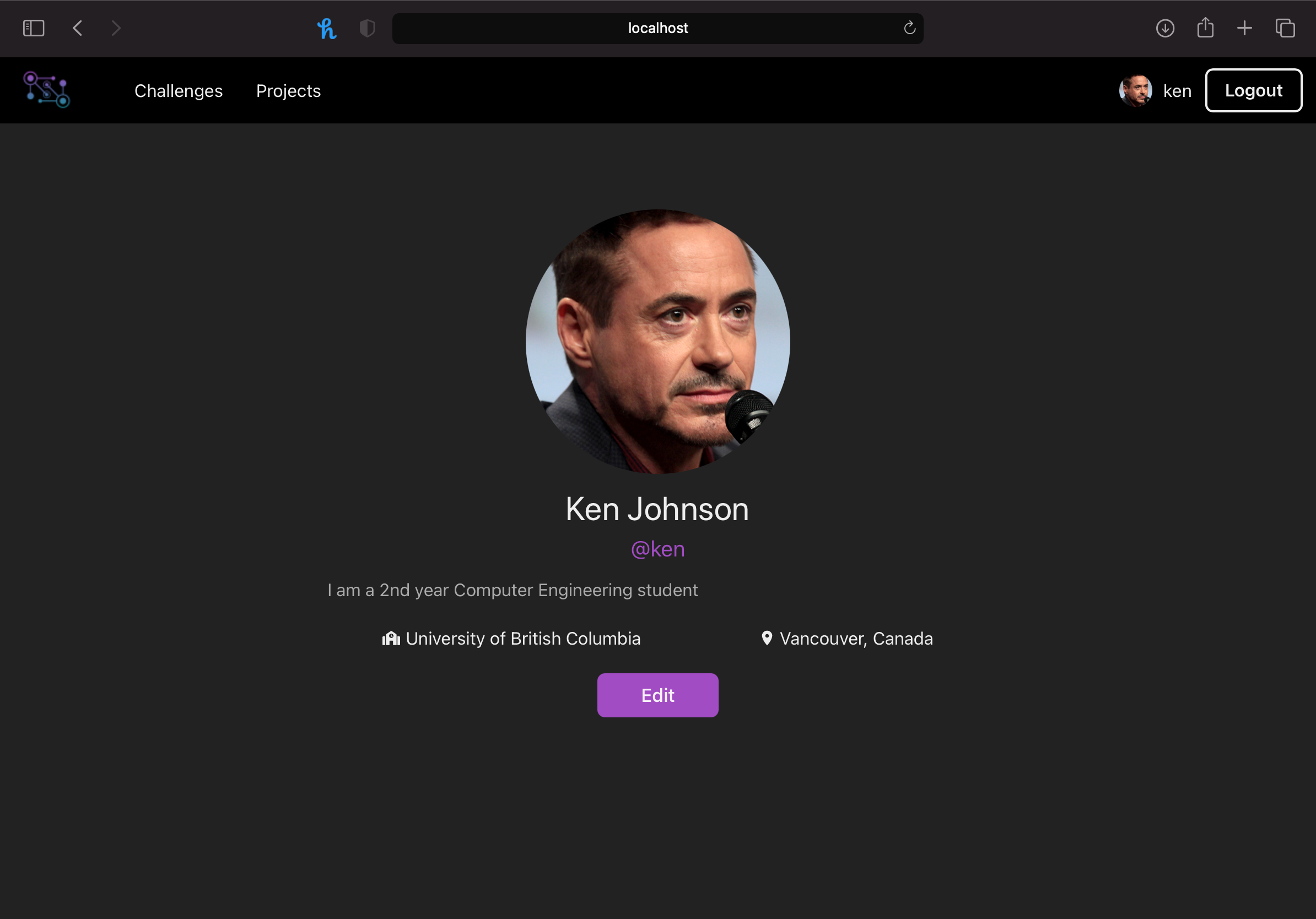Click the purple Edit button

point(657,695)
